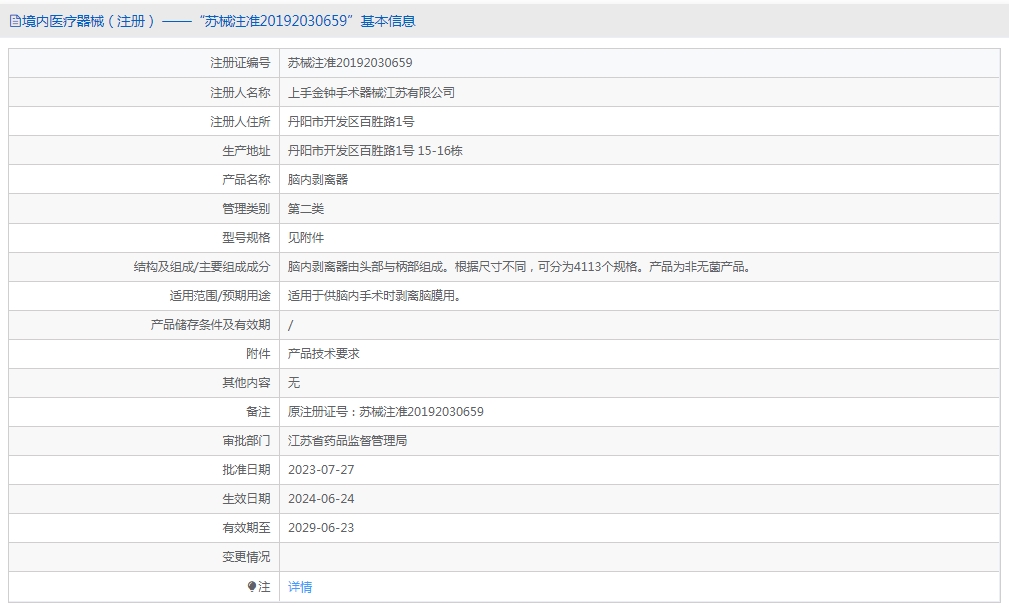Image resolution: width=1009 pixels, height=612 pixels.
Task: Click the registrant address 丹阳市开发区百胜路1号
Action: point(351,121)
